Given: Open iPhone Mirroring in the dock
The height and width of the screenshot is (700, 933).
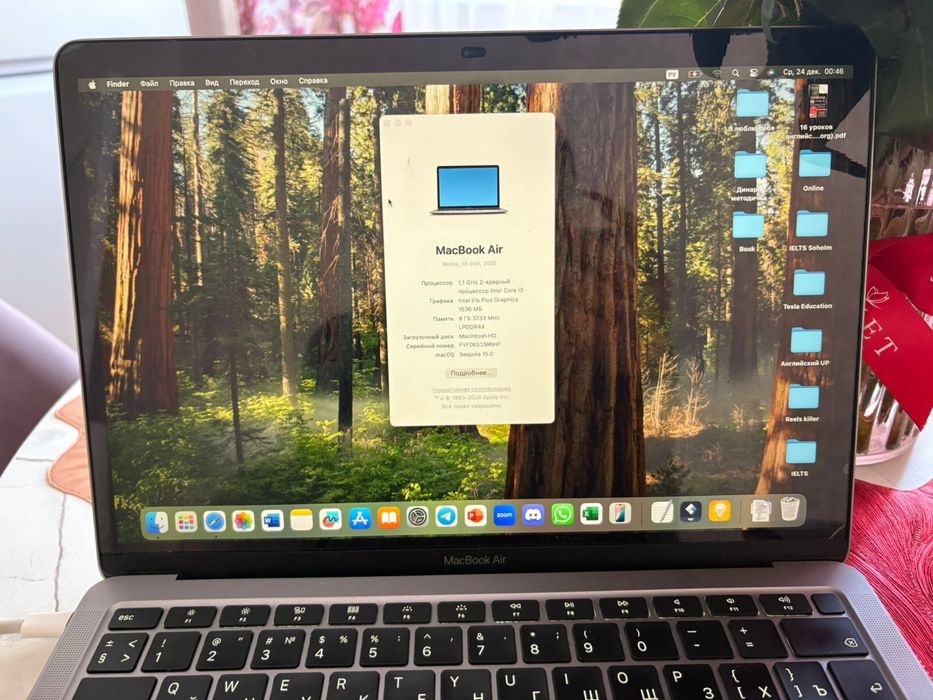Looking at the screenshot, I should point(620,513).
